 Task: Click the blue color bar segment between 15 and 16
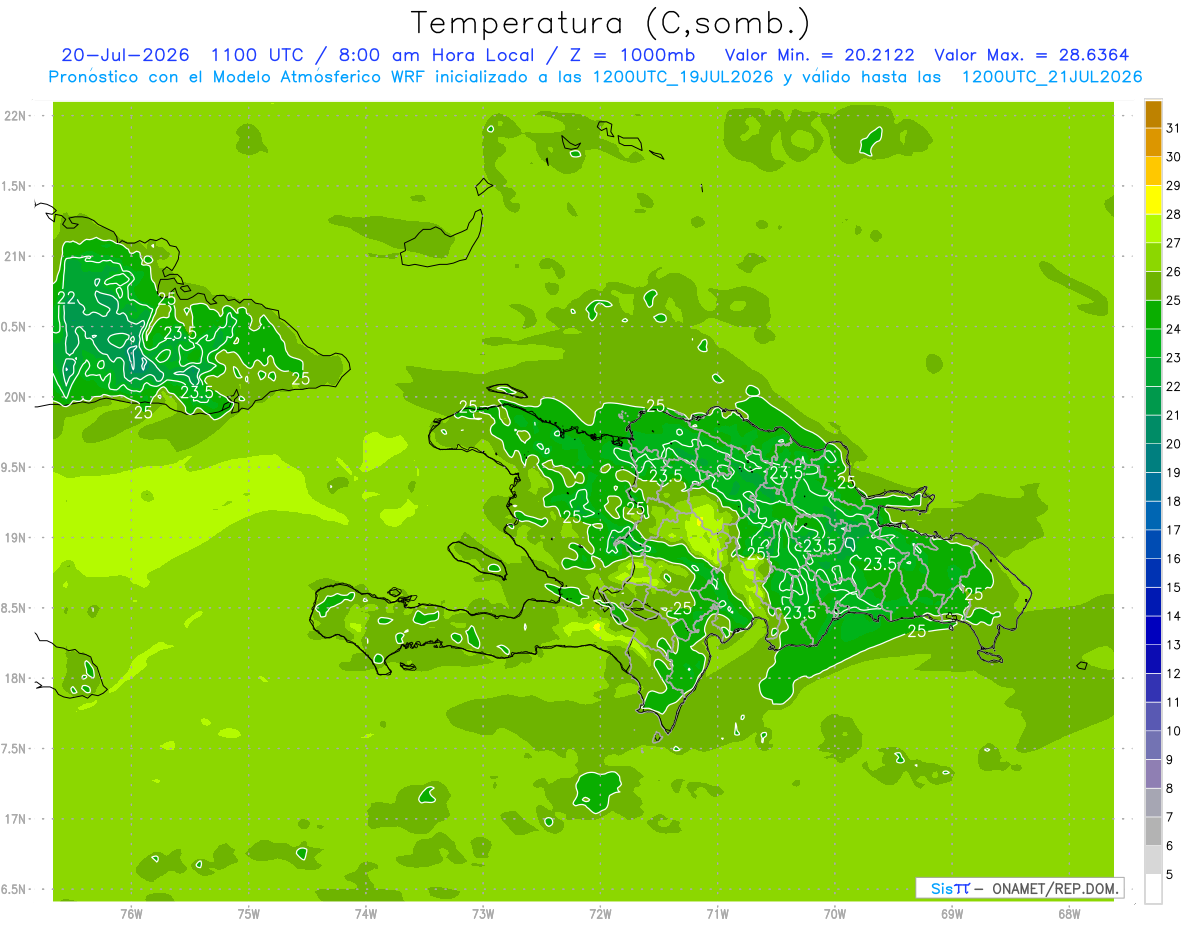1153,573
